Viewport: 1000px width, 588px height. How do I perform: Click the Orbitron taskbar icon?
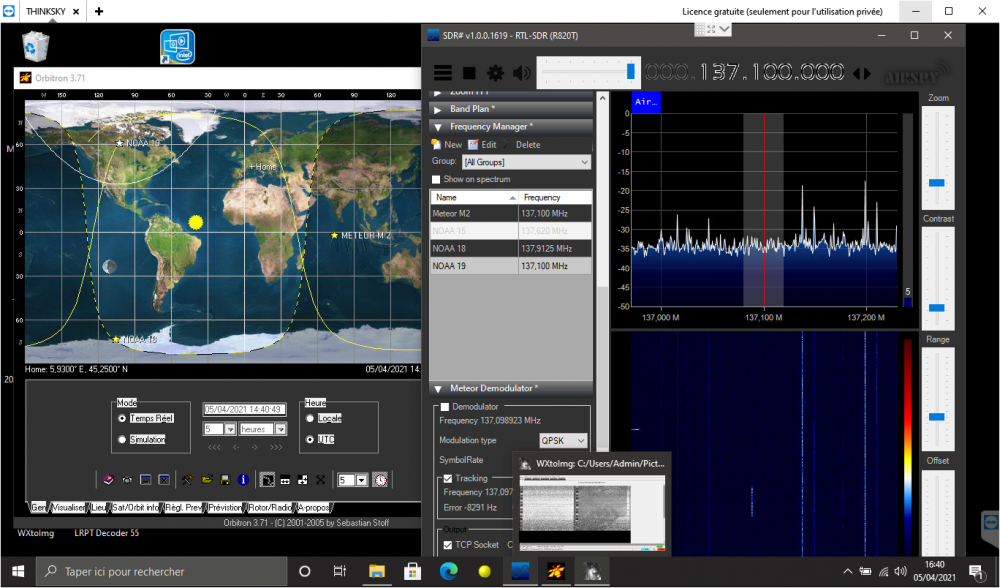click(x=556, y=571)
